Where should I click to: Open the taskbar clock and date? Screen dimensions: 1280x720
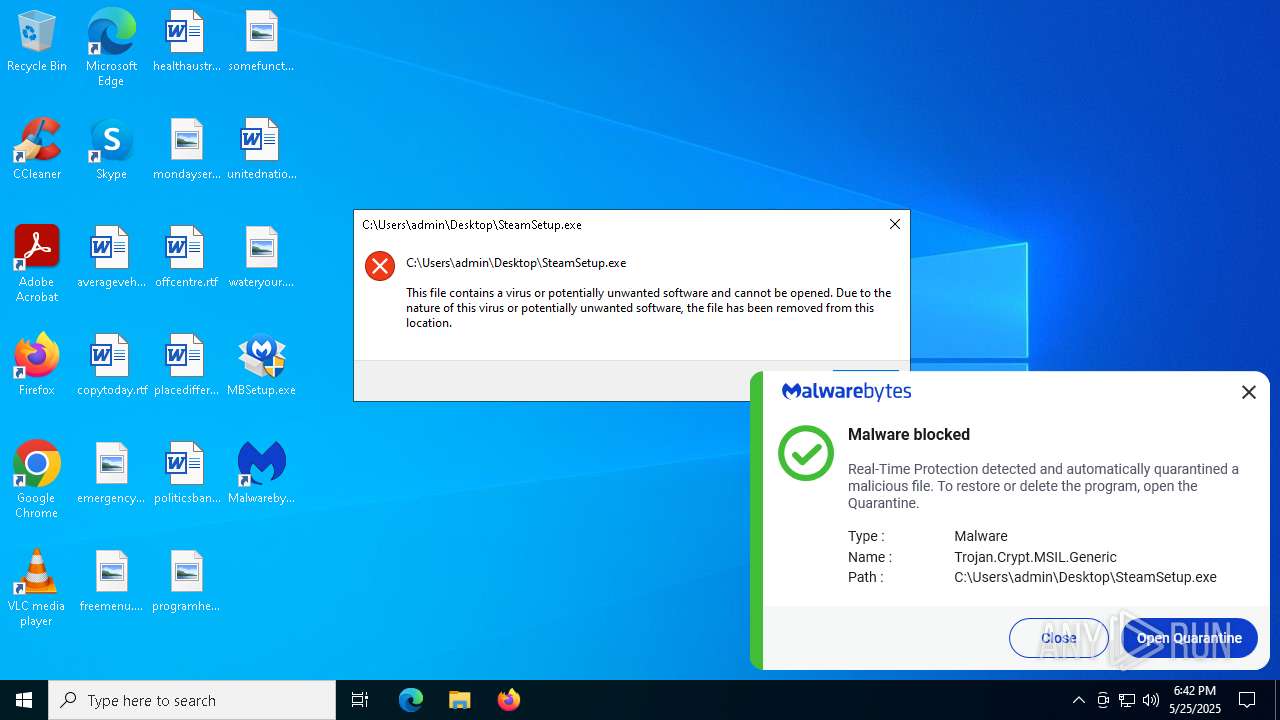tap(1195, 700)
